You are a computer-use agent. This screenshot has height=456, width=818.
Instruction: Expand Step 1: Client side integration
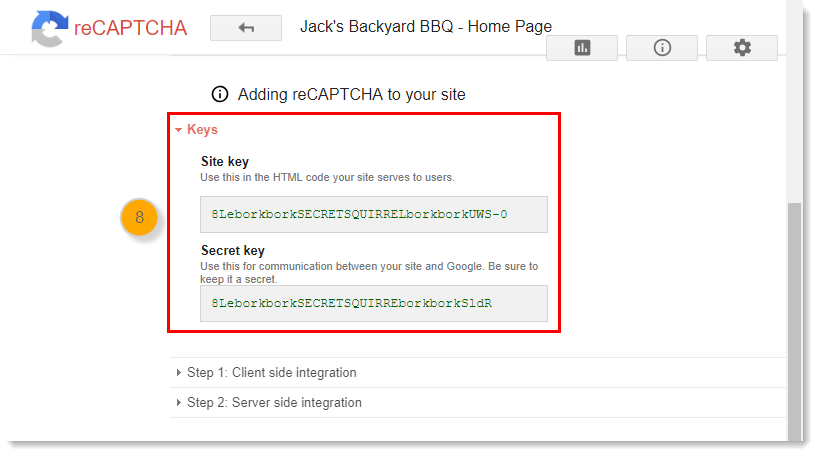coord(270,373)
